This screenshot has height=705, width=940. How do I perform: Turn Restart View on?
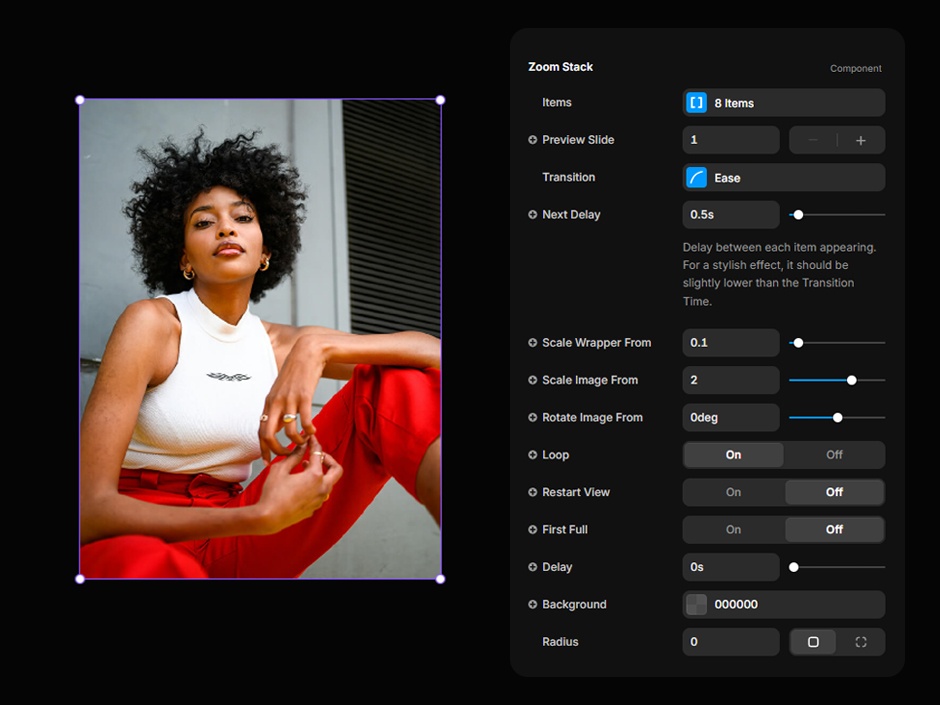pos(733,492)
